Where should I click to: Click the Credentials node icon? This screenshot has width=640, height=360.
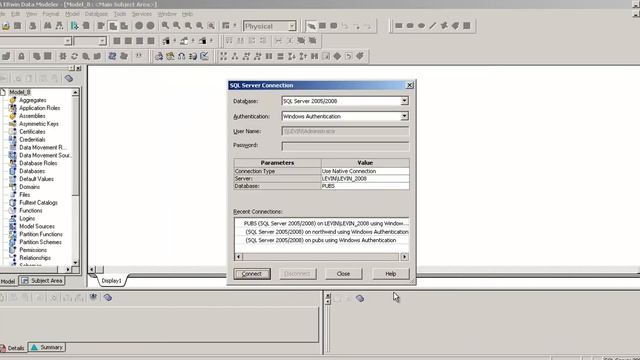point(13,139)
